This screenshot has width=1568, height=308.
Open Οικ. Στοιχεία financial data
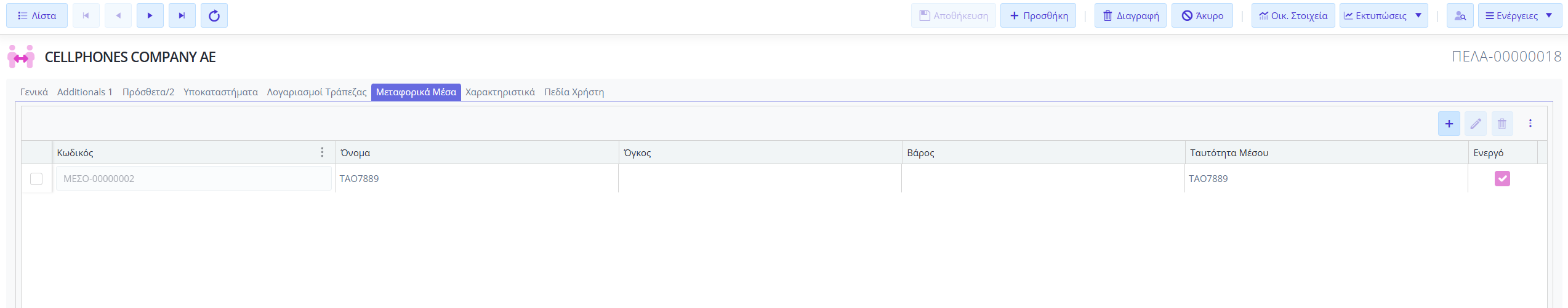(x=1293, y=15)
